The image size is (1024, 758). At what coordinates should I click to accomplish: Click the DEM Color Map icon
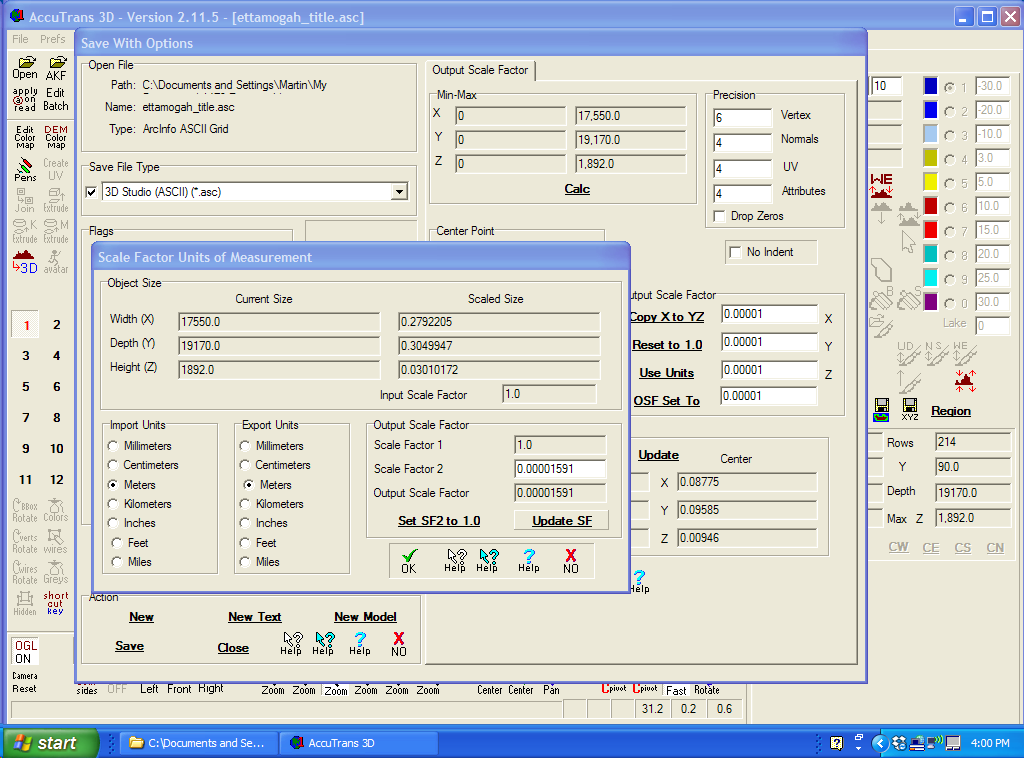pyautogui.click(x=56, y=135)
